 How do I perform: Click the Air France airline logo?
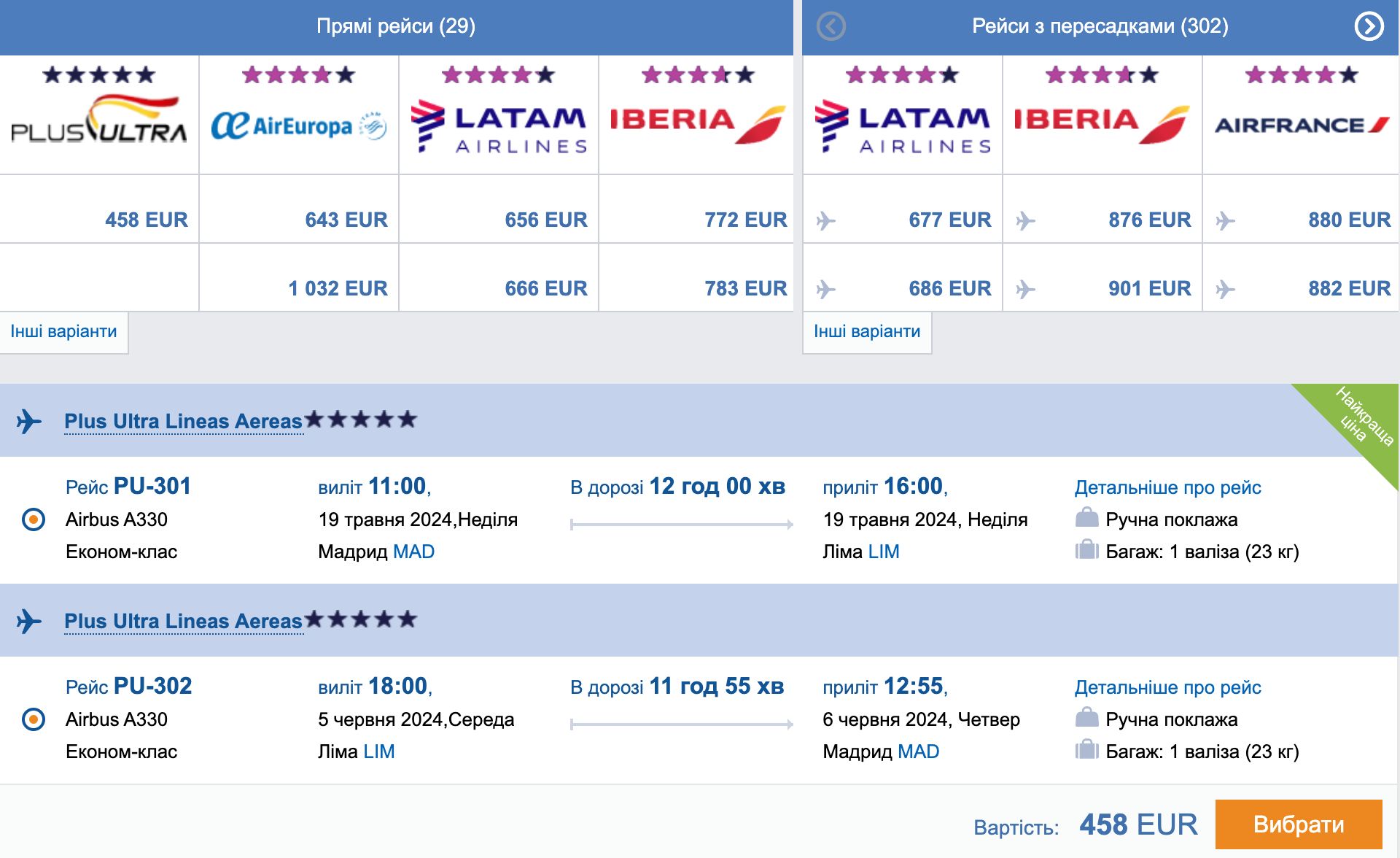pos(1302,125)
